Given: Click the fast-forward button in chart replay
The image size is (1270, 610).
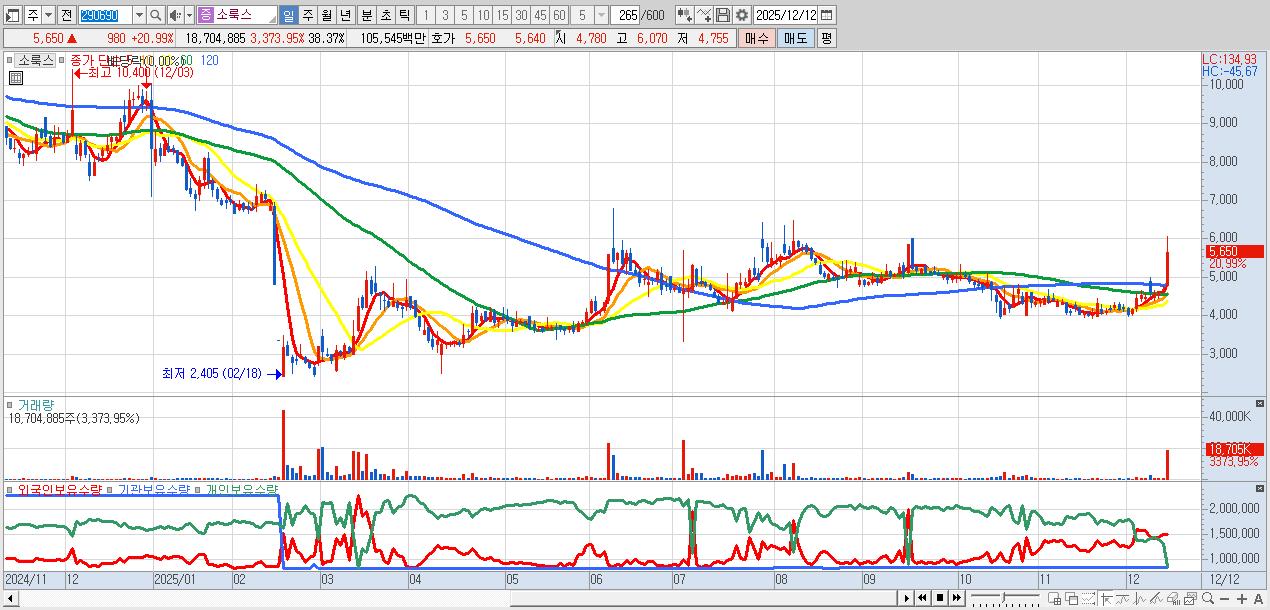Looking at the screenshot, I should (957, 598).
